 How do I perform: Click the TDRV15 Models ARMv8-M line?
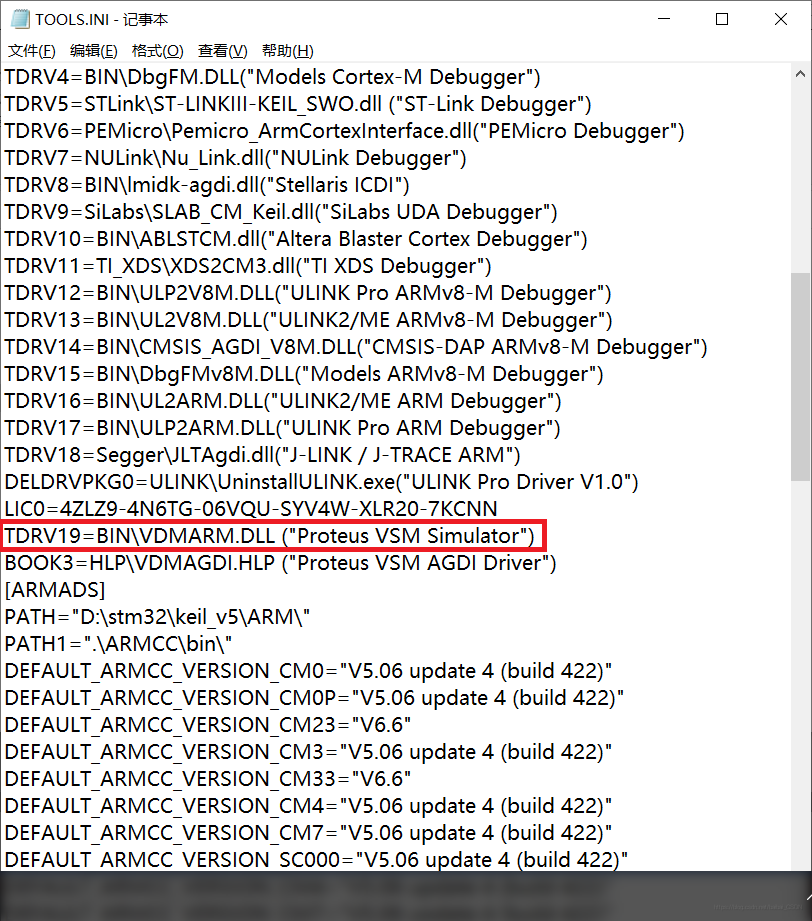point(304,374)
